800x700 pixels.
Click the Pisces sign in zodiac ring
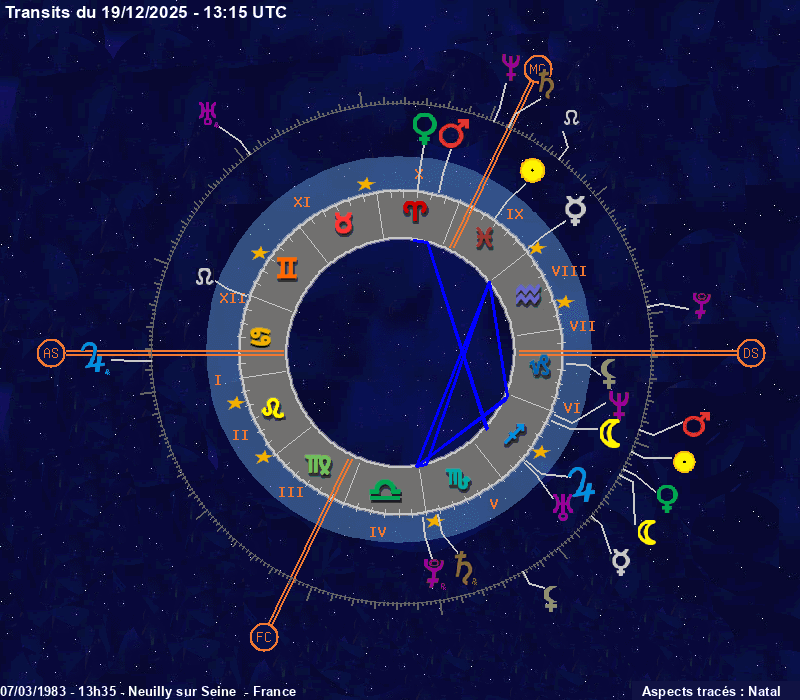pyautogui.click(x=484, y=238)
